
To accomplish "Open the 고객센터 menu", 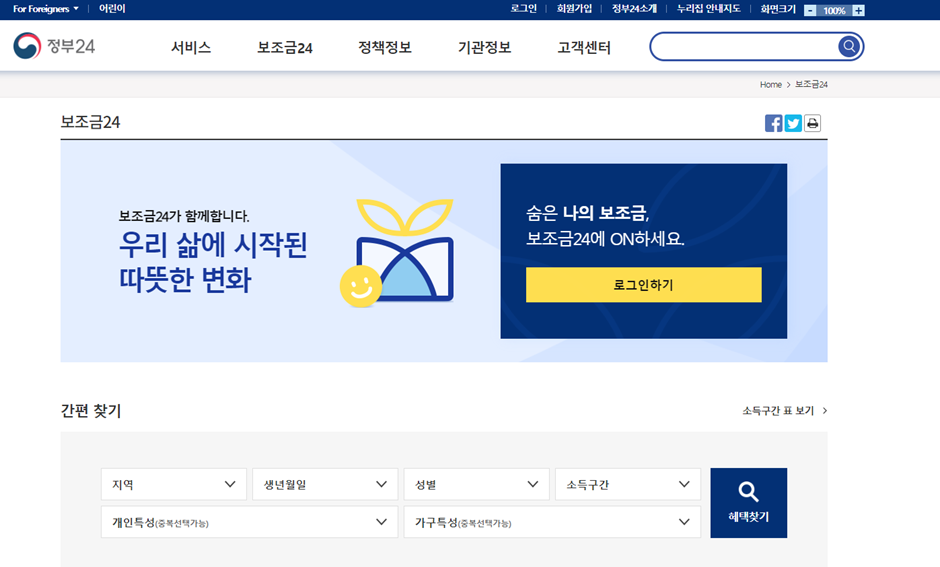I will point(584,47).
